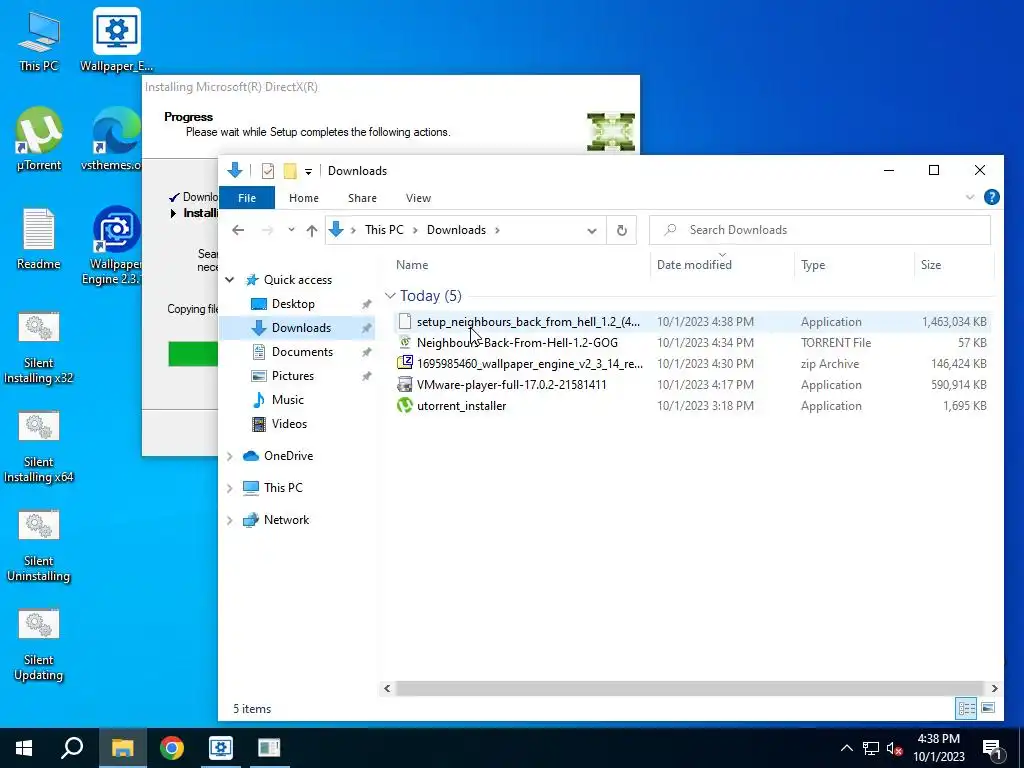The width and height of the screenshot is (1024, 768).
Task: Click scrollbar right arrow
Action: coord(995,688)
